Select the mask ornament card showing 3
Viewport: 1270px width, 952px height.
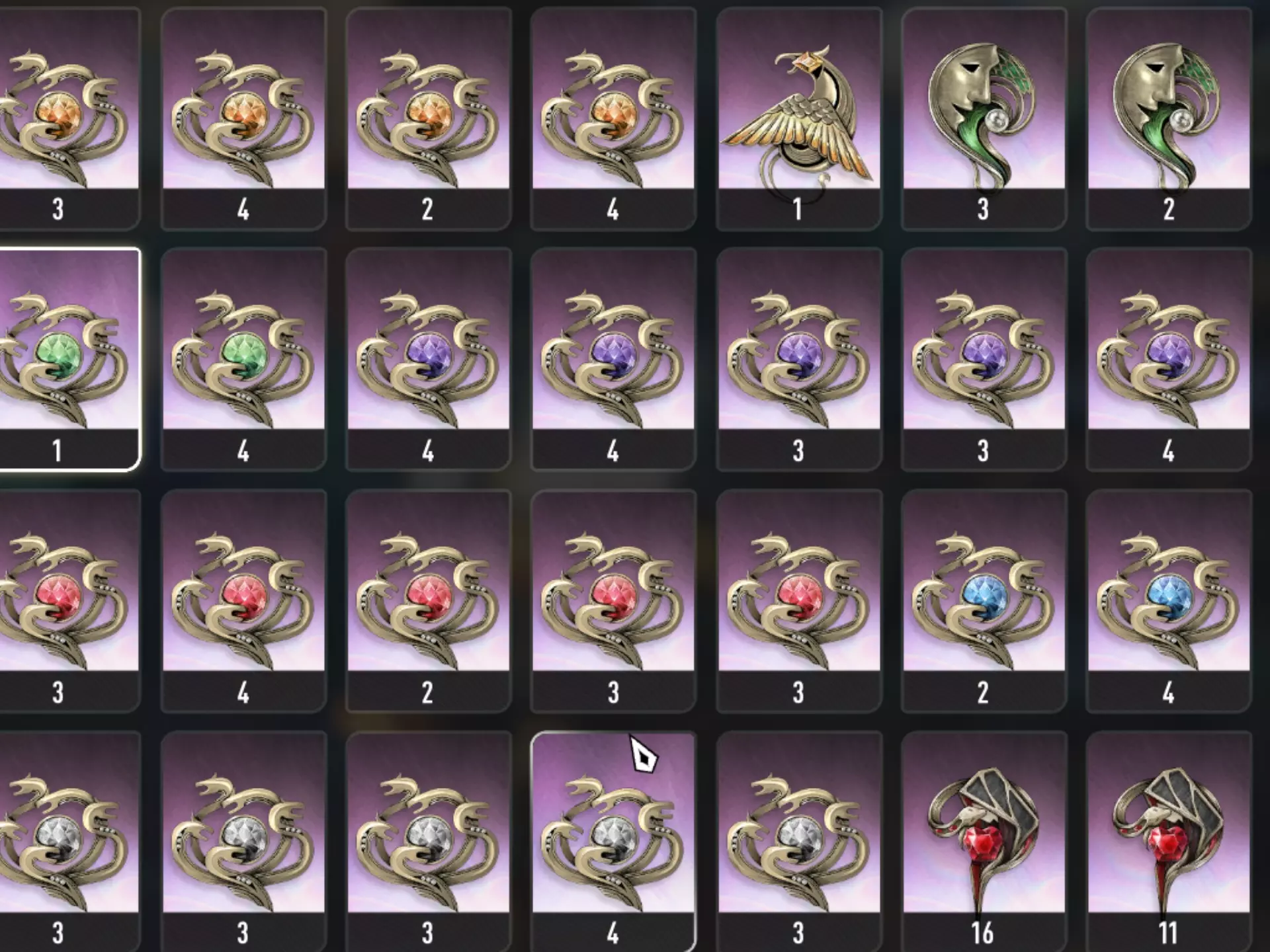[984, 119]
